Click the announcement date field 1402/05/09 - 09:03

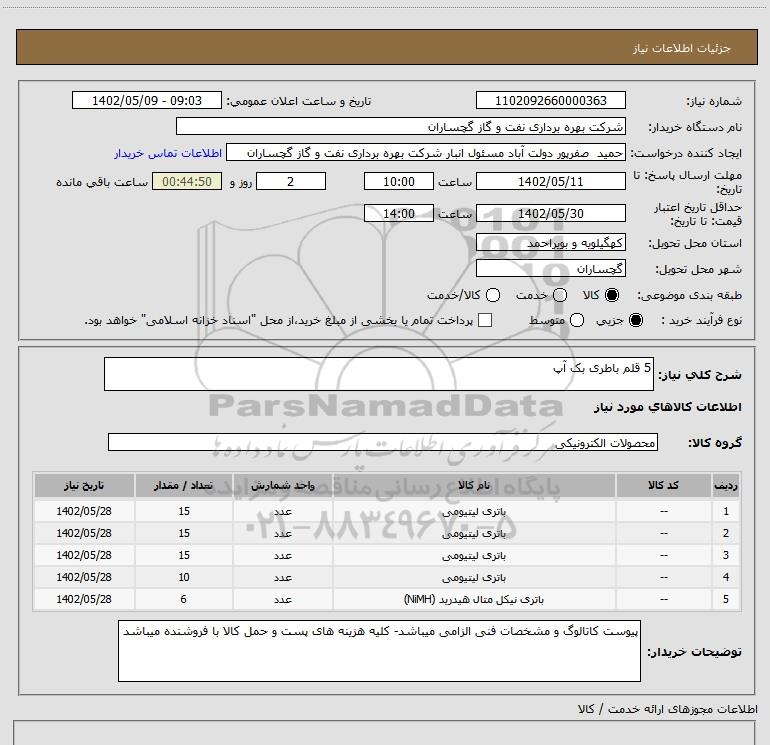tap(147, 100)
